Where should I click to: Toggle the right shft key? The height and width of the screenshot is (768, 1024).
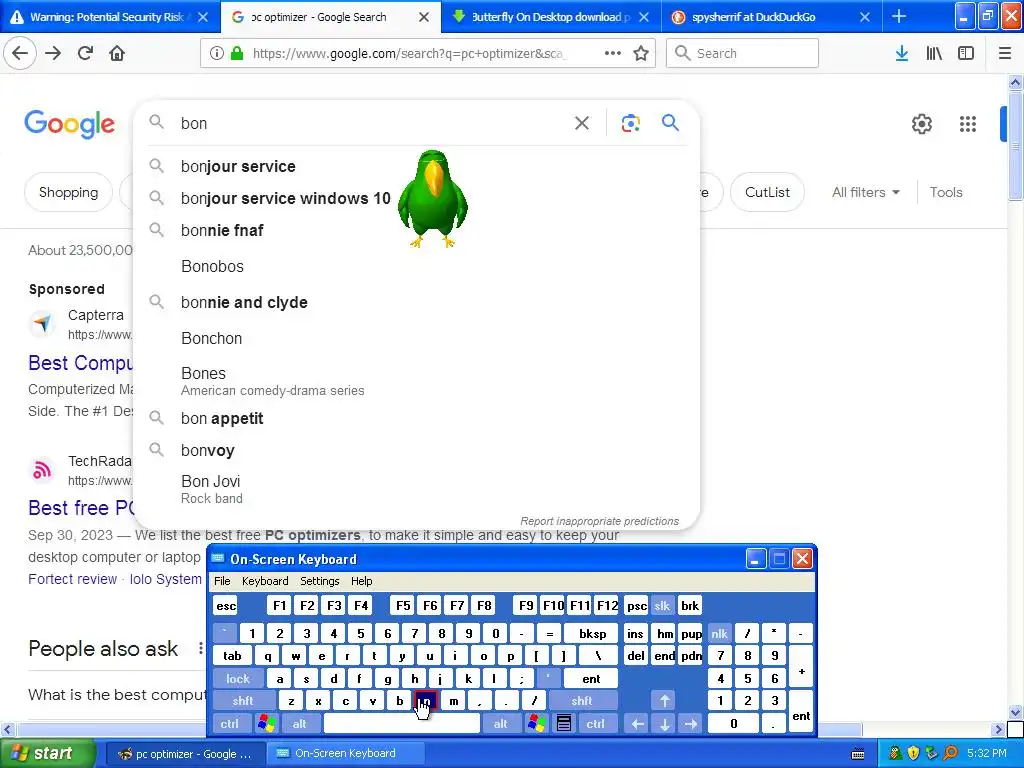(583, 701)
